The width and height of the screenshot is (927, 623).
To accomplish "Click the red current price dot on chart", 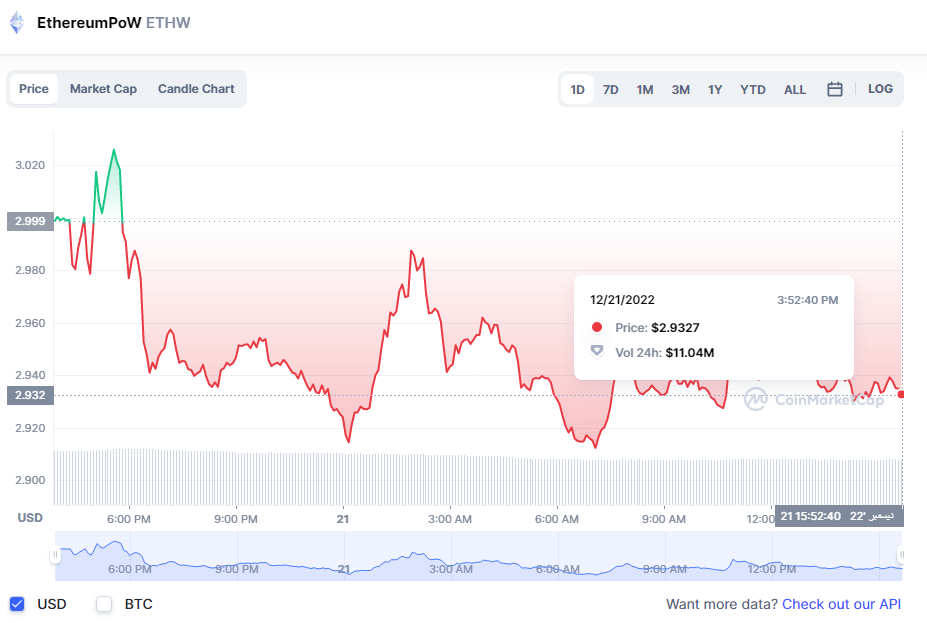I will (901, 394).
